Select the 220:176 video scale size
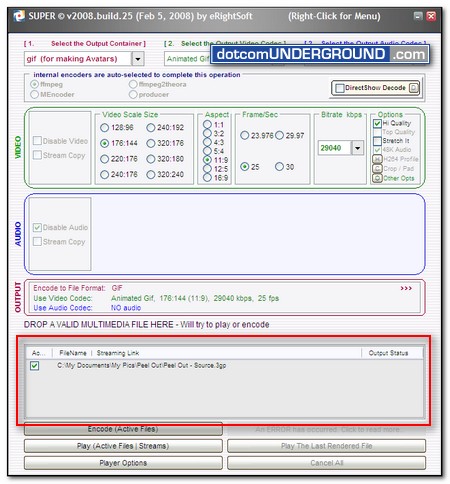 [105, 159]
